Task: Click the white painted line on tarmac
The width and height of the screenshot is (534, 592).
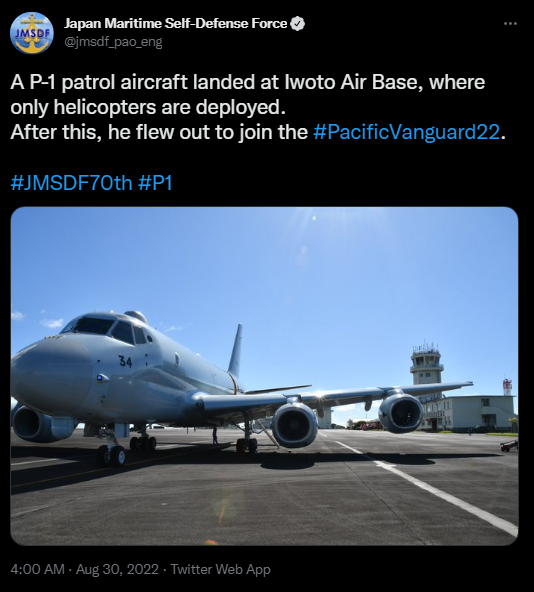Action: [425, 486]
